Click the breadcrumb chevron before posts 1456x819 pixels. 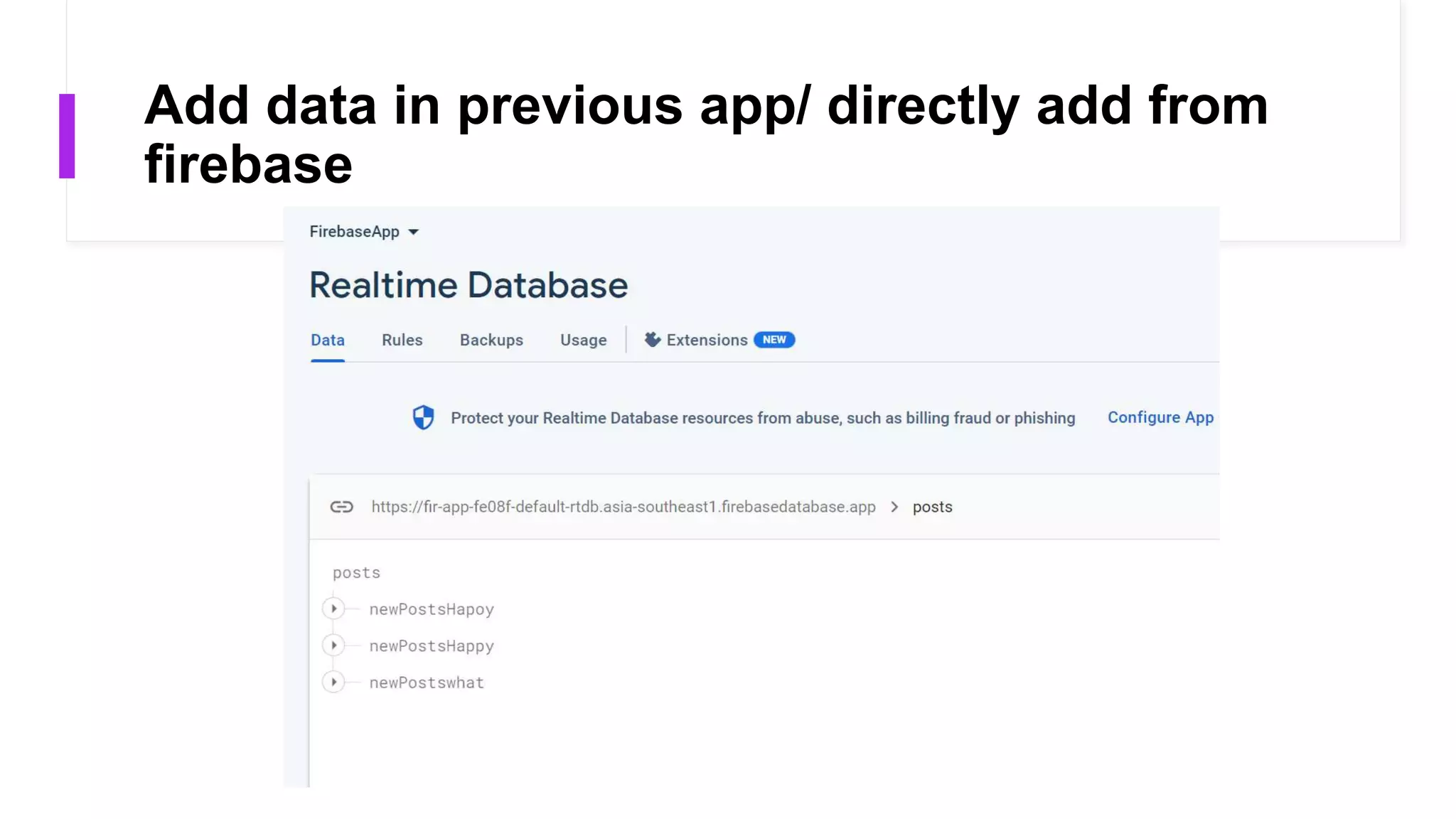(x=894, y=507)
